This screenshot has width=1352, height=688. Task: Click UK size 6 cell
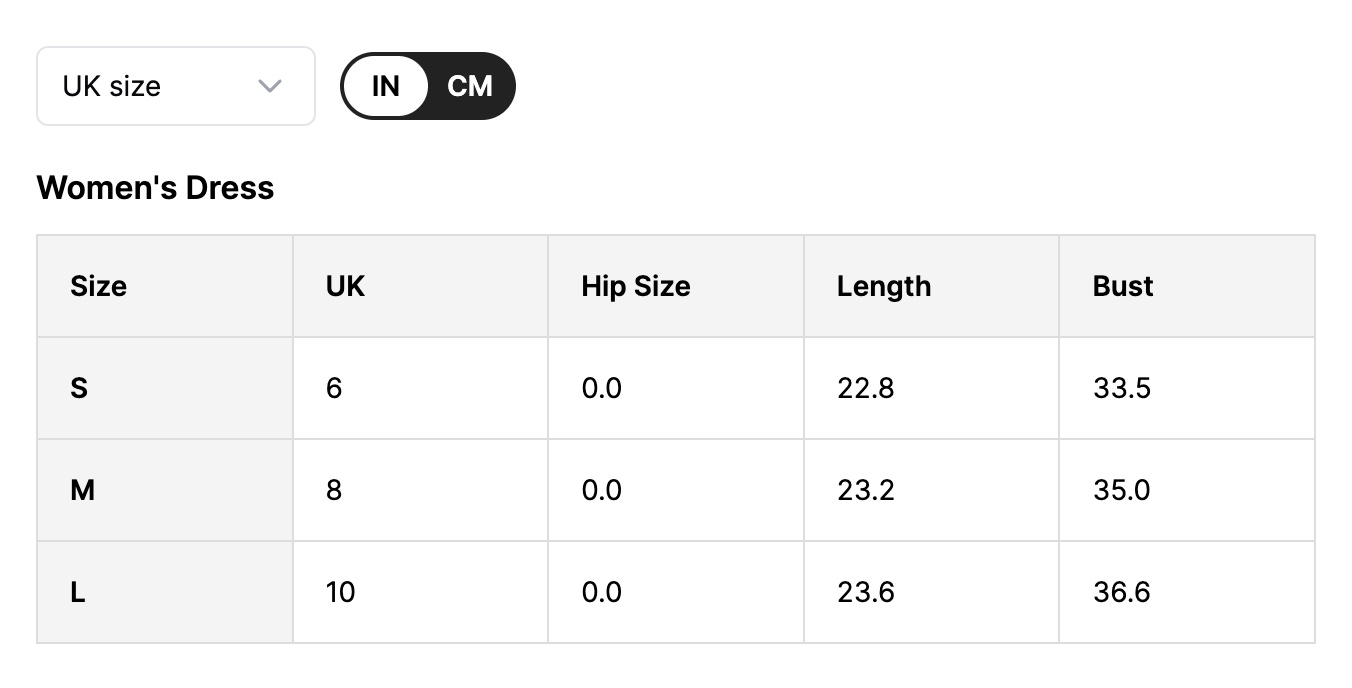click(x=334, y=388)
